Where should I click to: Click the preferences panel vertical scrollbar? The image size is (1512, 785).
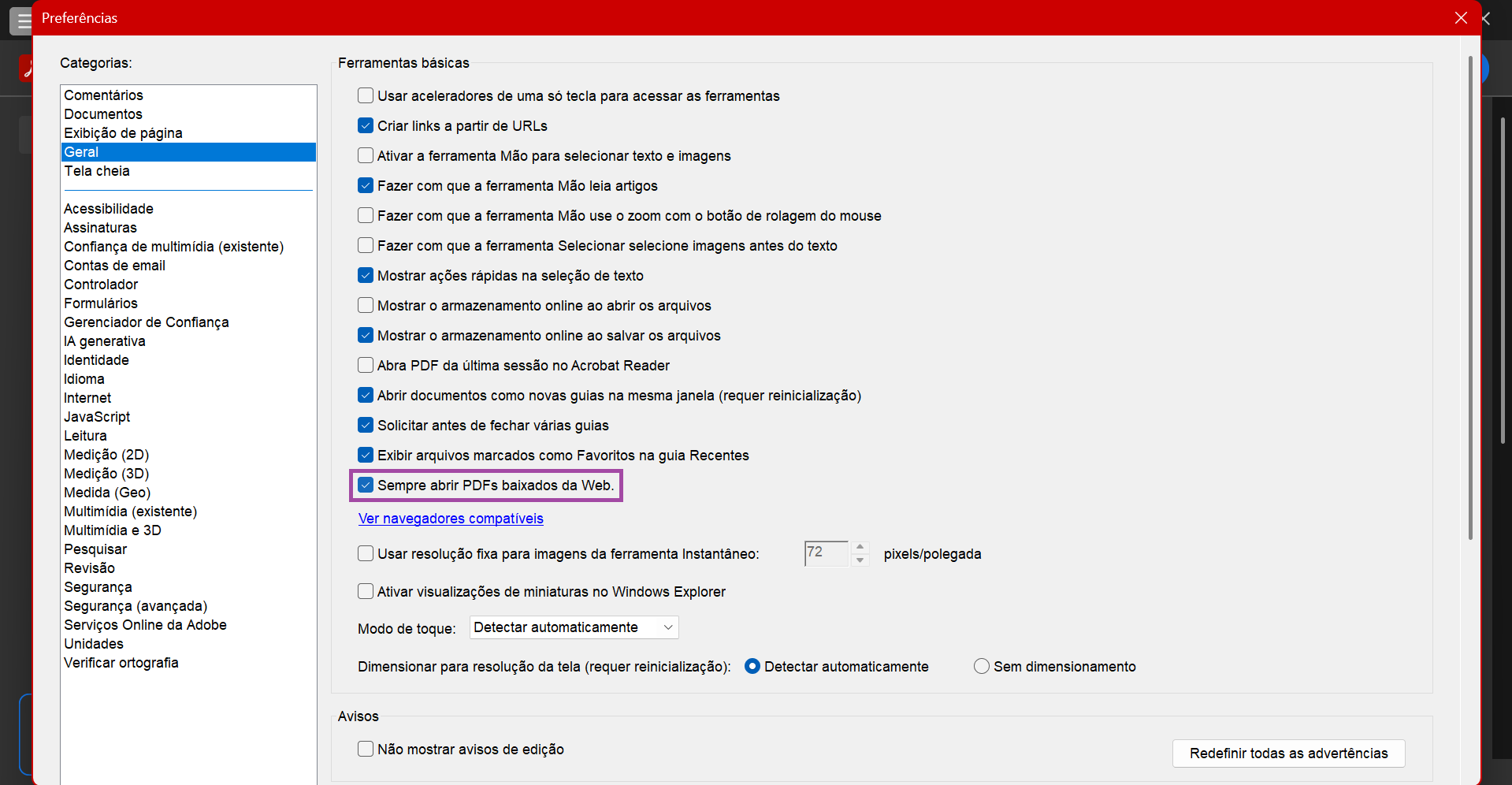click(1470, 298)
